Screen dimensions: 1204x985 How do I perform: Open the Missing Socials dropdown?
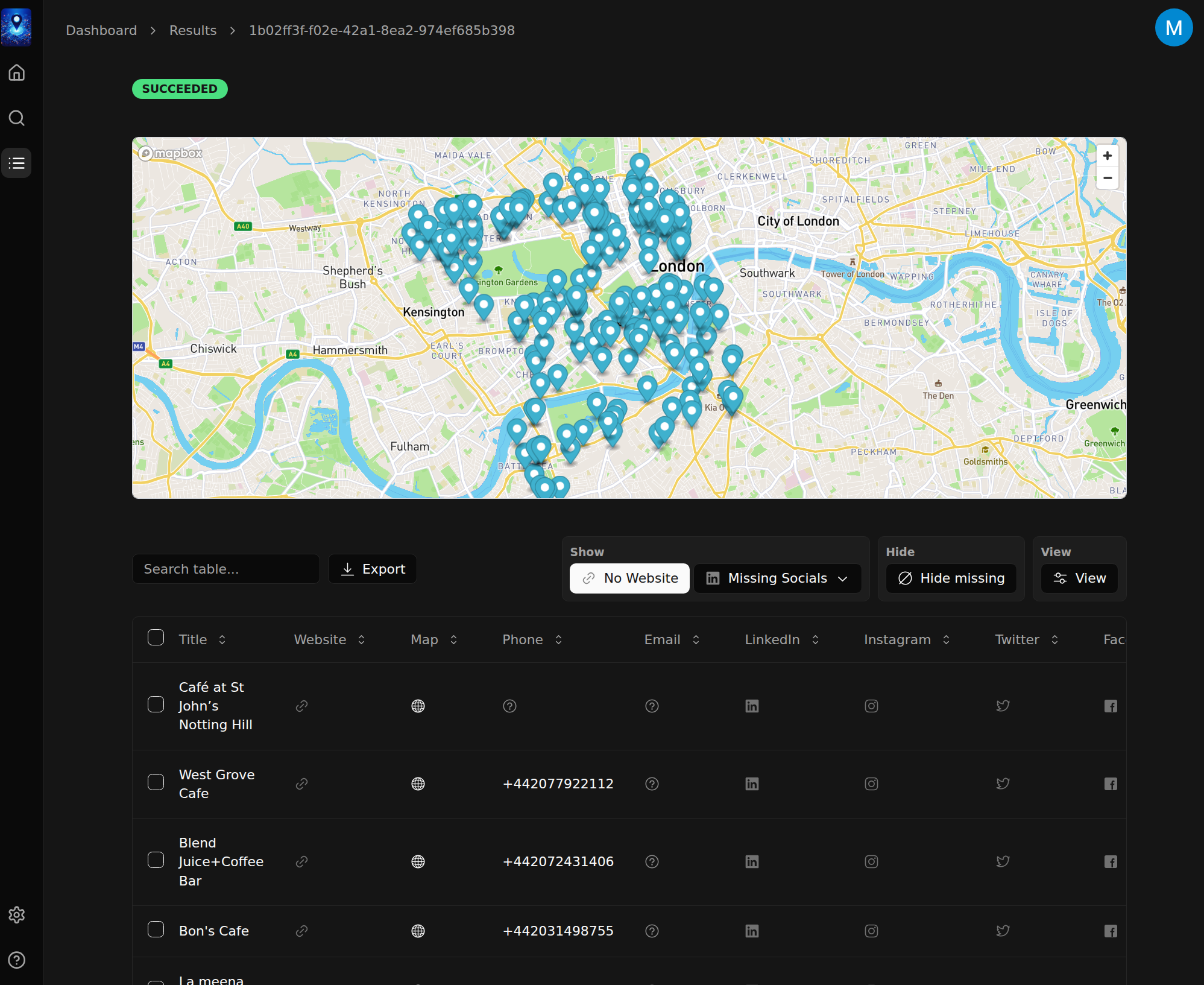777,578
